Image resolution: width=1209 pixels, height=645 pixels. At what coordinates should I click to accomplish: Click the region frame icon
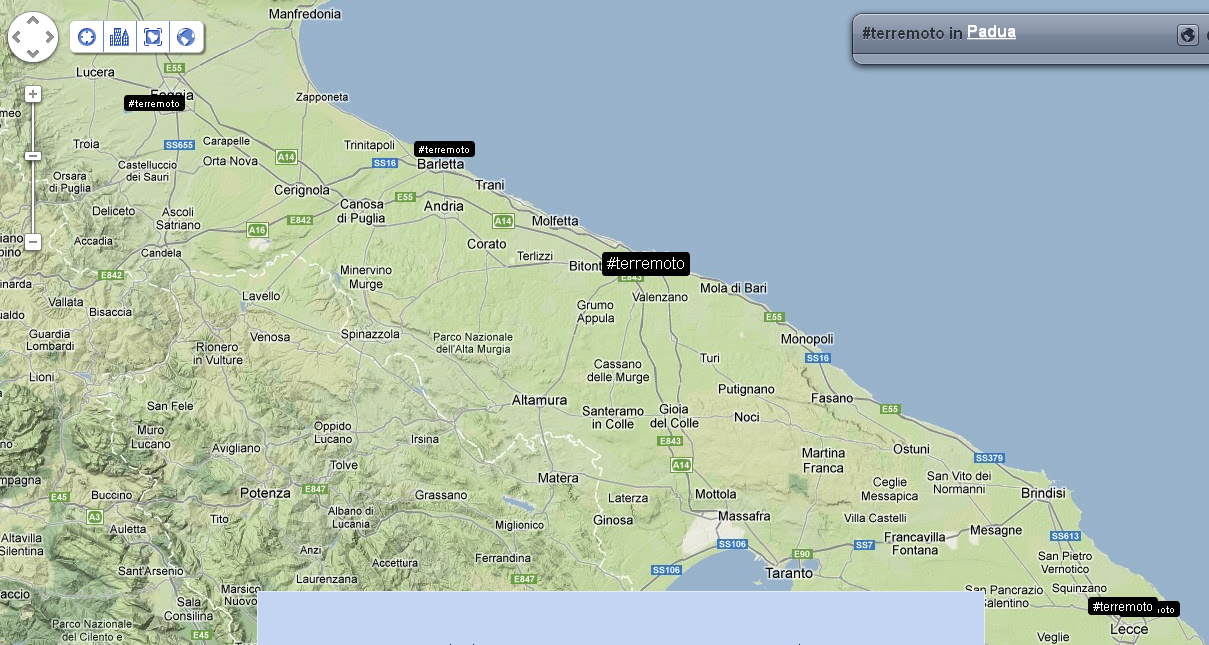click(153, 37)
